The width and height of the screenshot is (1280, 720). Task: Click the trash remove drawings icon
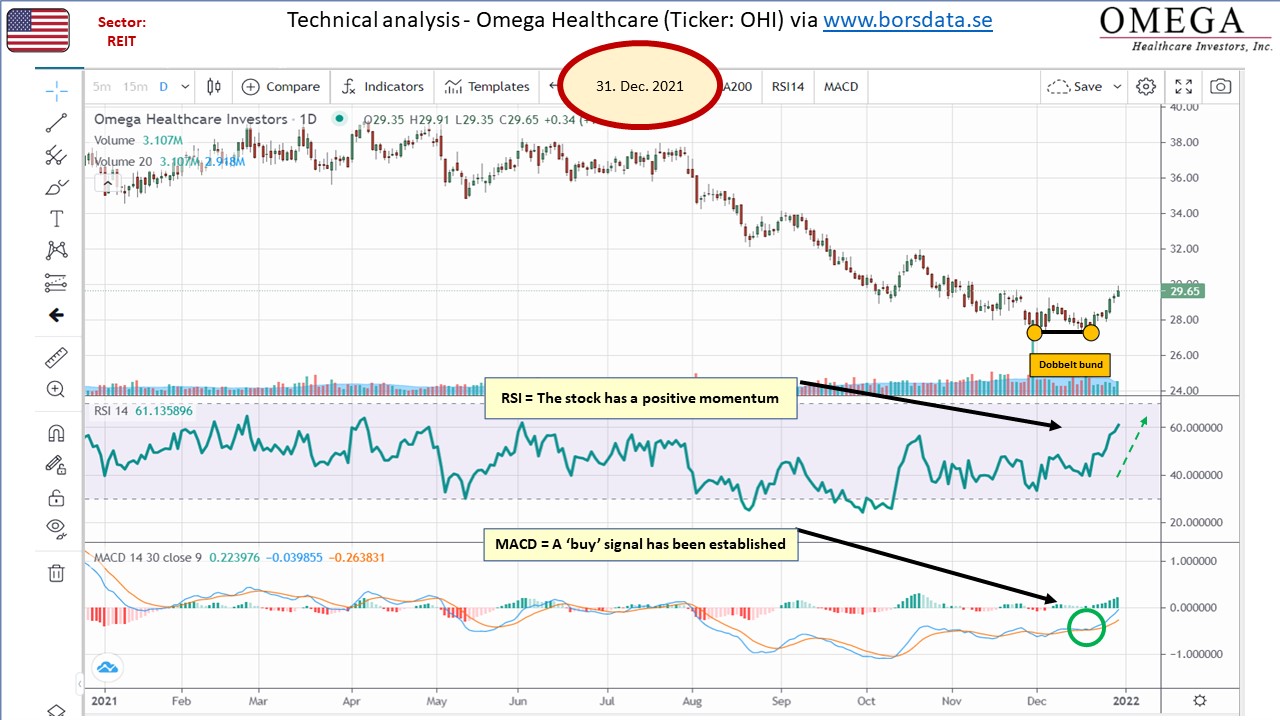tap(57, 573)
